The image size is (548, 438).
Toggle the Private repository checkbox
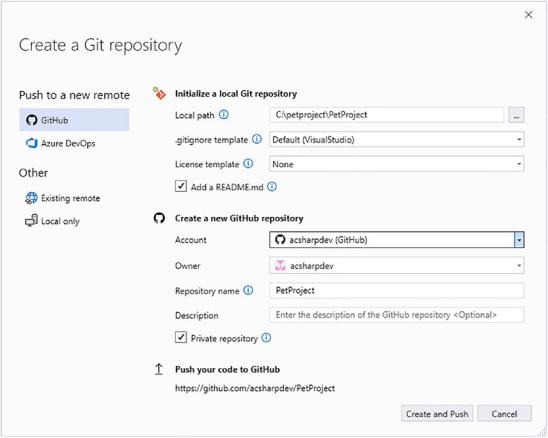click(x=181, y=338)
